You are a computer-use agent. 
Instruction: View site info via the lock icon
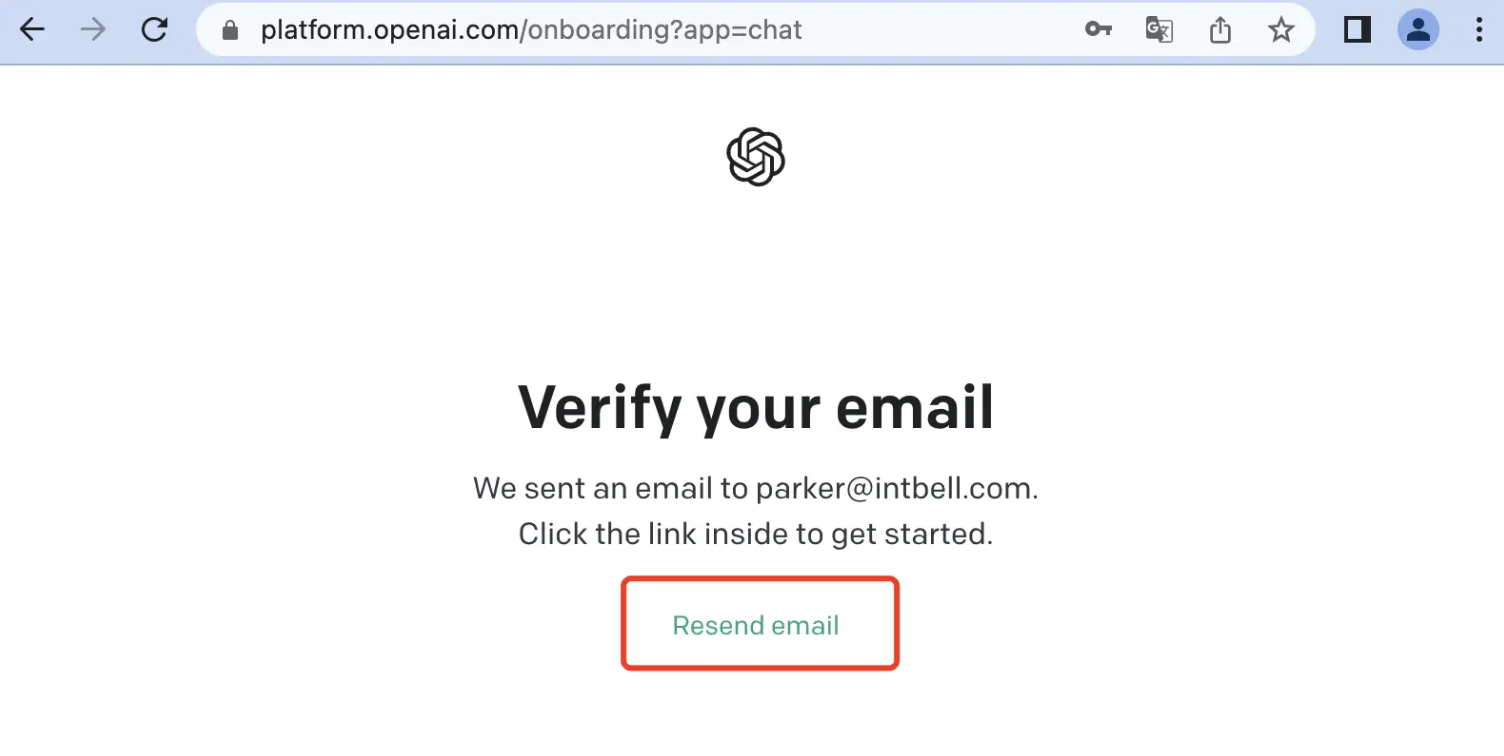point(231,31)
